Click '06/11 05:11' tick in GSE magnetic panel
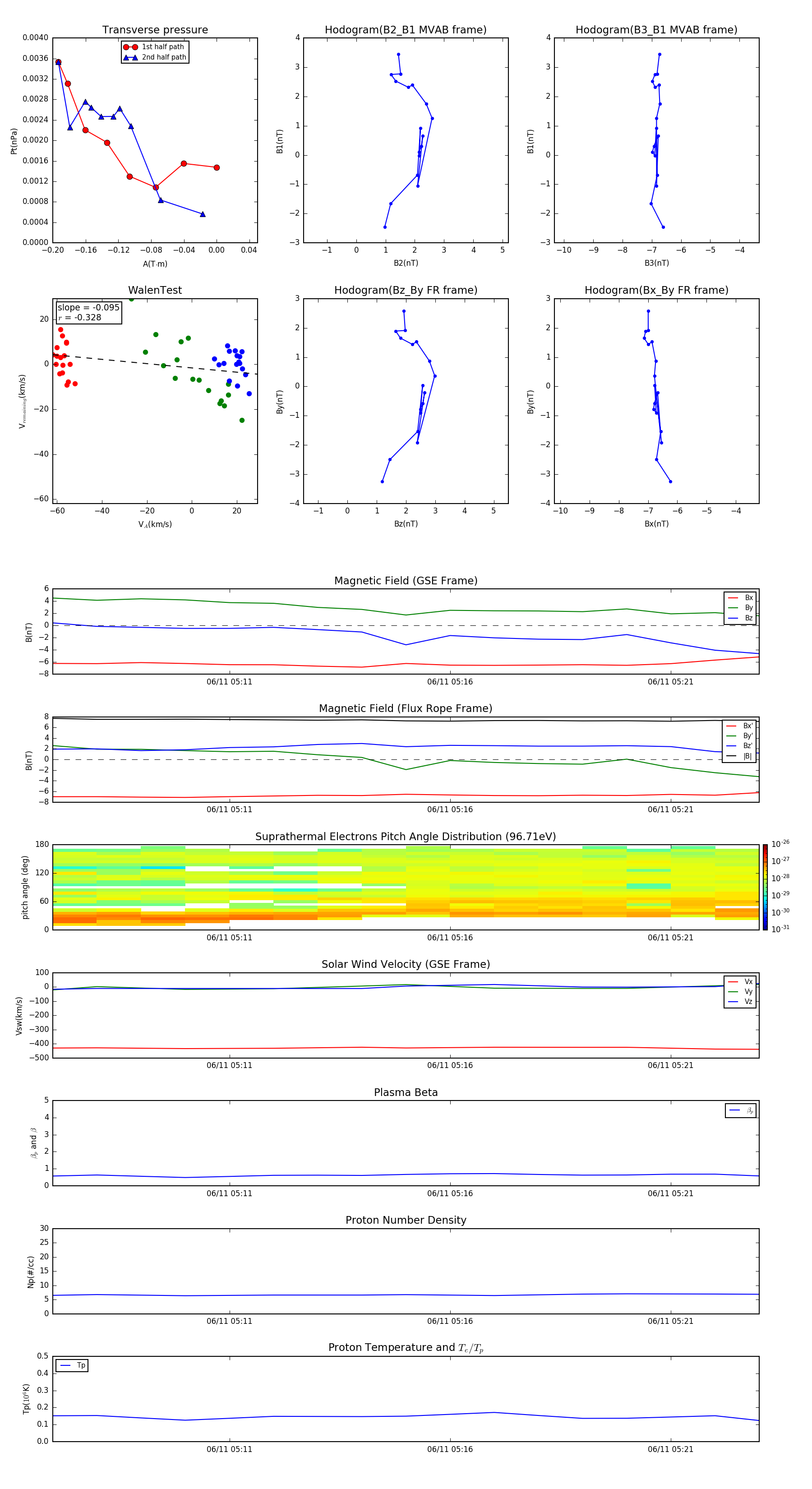Image resolution: width=812 pixels, height=1489 pixels. point(230,682)
